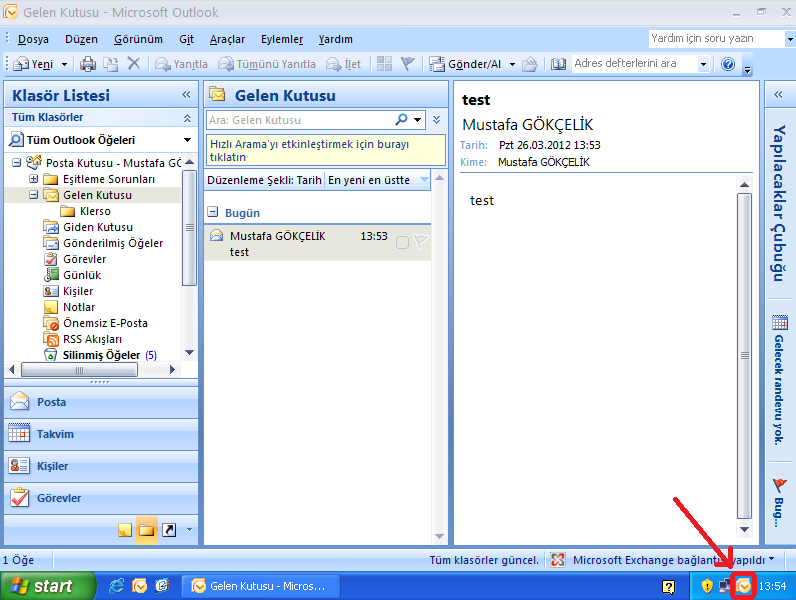This screenshot has height=600, width=796.
Task: Collapse the Bugün message group
Action: point(213,213)
